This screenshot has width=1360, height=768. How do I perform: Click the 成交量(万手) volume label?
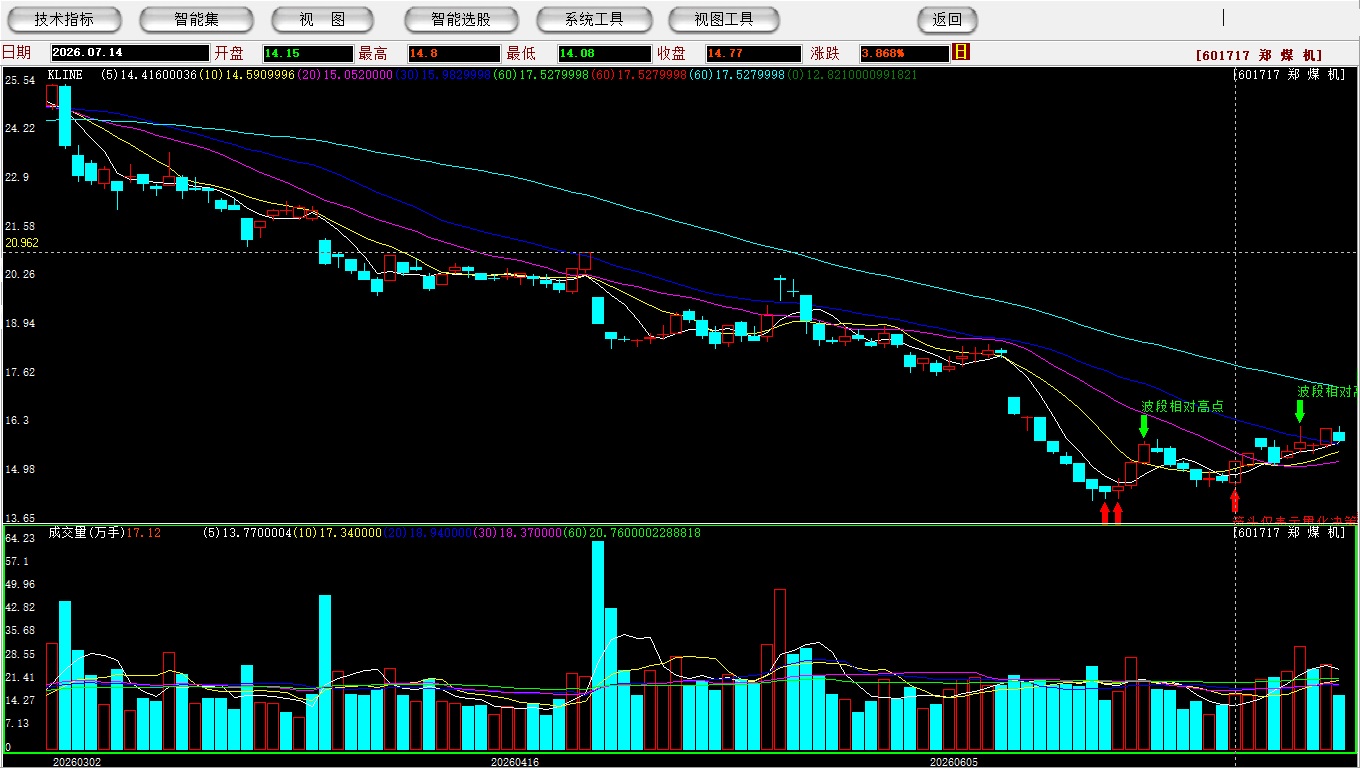click(86, 533)
